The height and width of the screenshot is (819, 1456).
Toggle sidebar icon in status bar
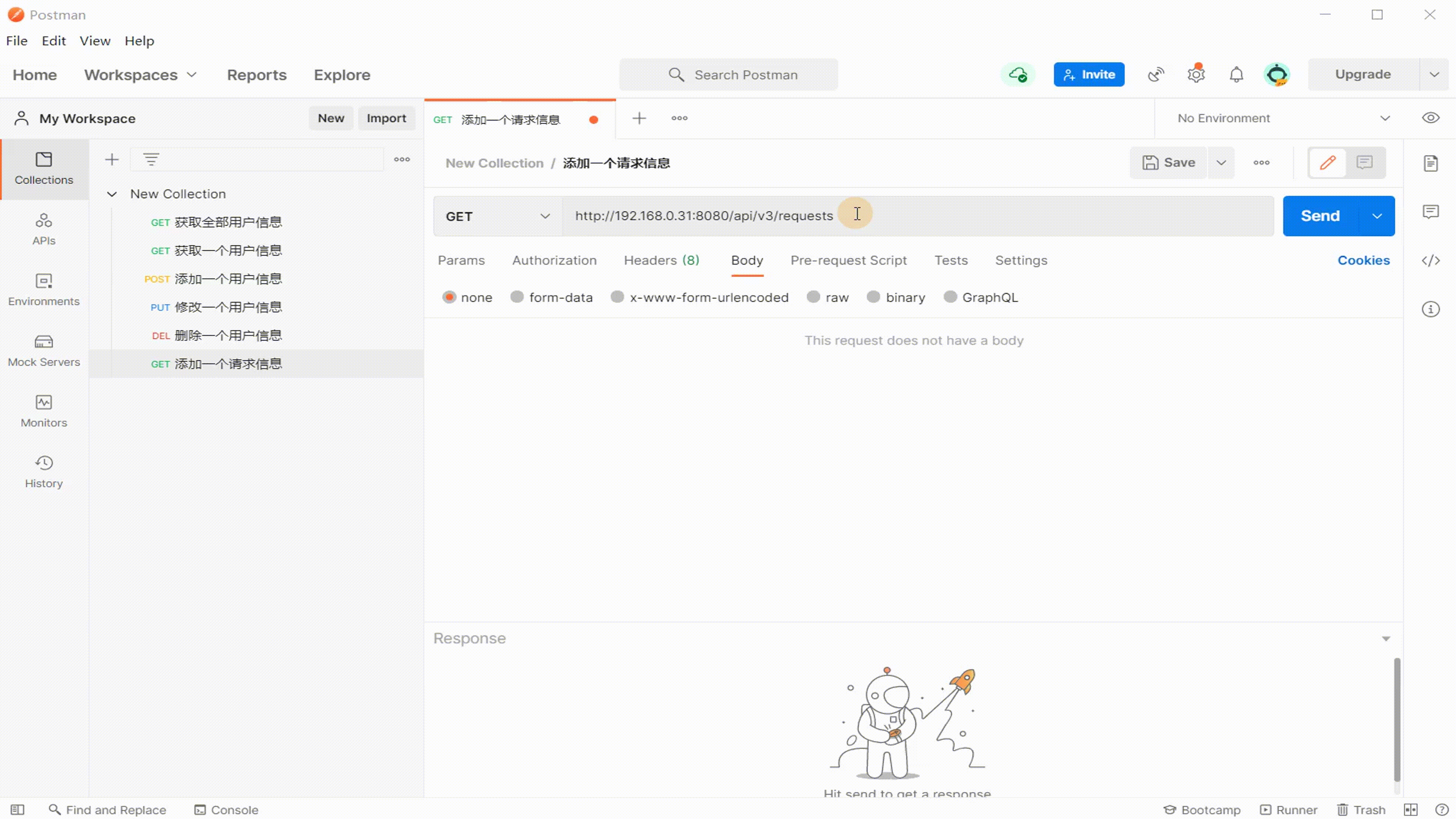click(x=17, y=810)
